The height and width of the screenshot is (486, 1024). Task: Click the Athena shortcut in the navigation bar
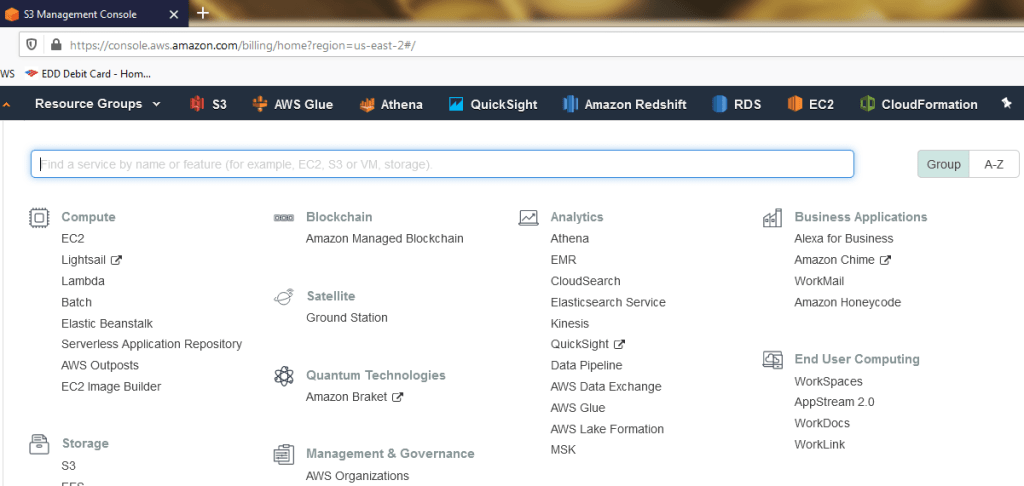tap(391, 104)
